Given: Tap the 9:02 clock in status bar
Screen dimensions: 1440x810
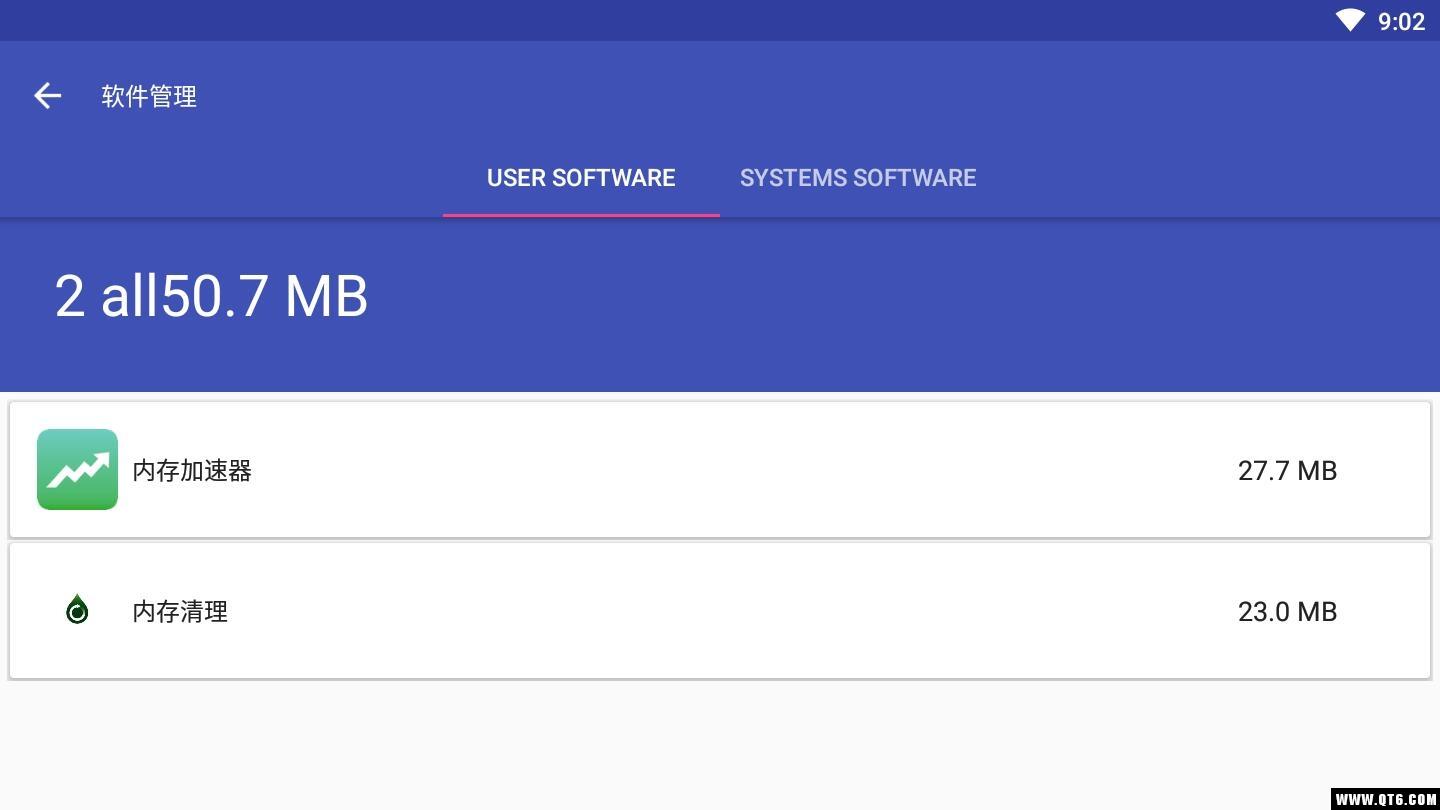Looking at the screenshot, I should pos(1401,22).
